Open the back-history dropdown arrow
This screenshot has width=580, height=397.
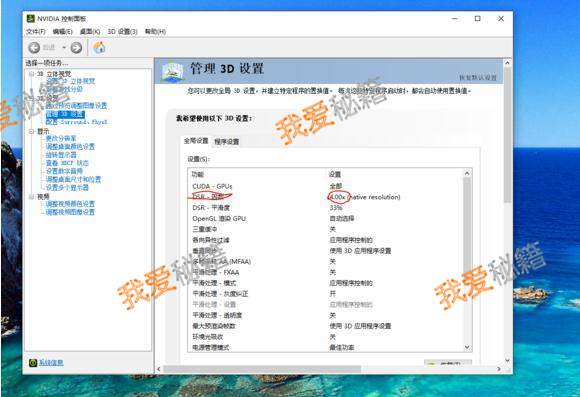coord(64,47)
